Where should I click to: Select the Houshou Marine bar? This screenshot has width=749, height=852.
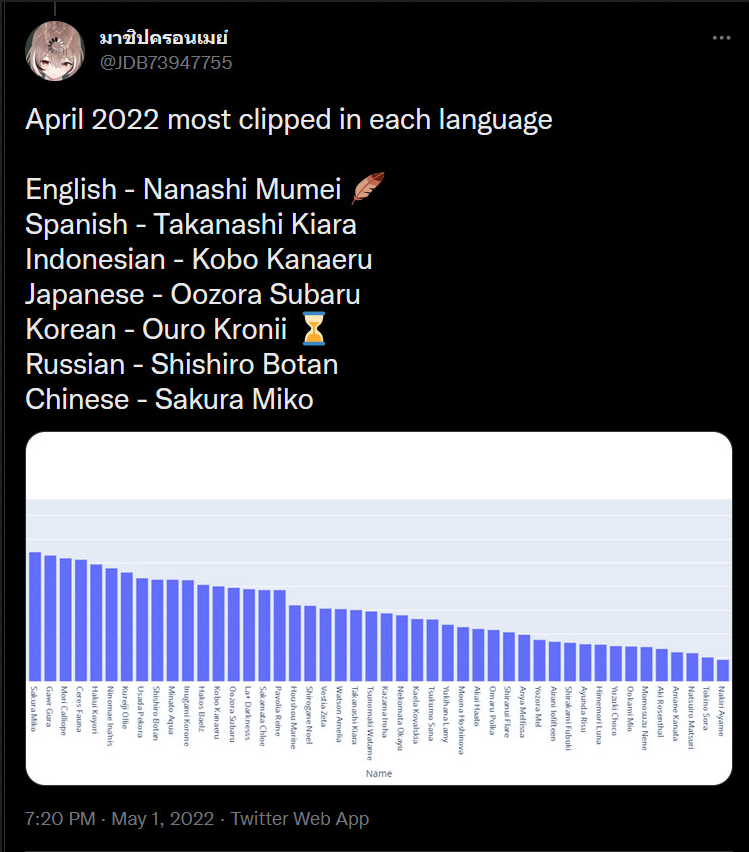(295, 643)
